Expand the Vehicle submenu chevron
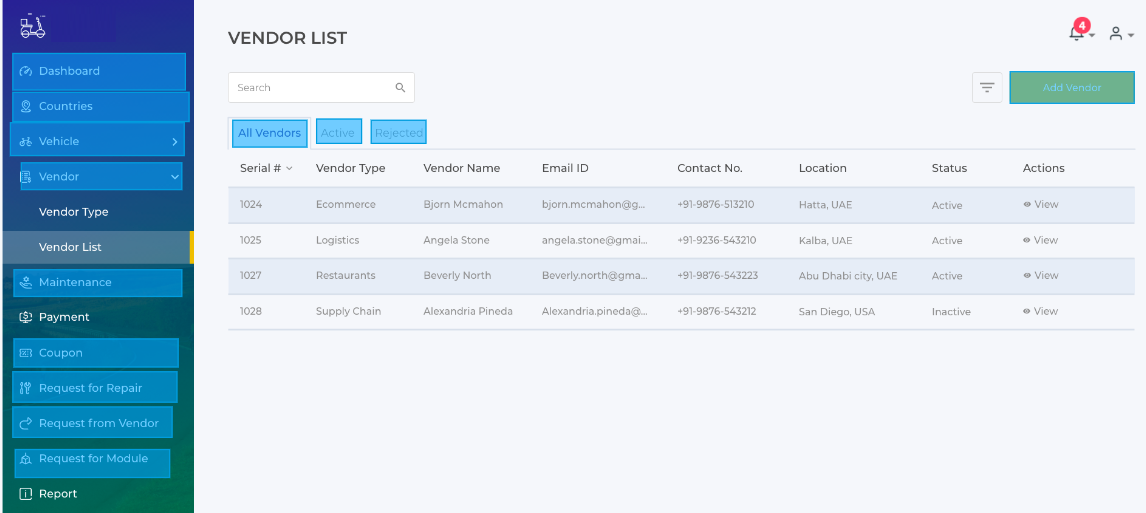The image size is (1146, 513). tap(175, 142)
